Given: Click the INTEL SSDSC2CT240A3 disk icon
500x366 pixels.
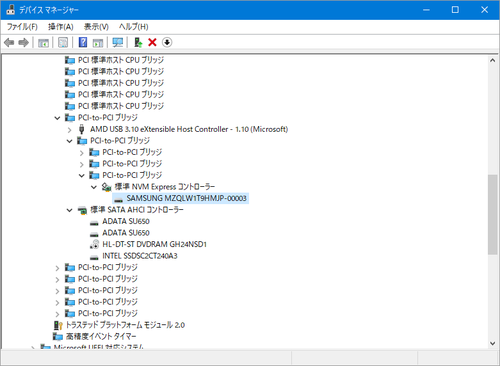Looking at the screenshot, I should point(94,257).
